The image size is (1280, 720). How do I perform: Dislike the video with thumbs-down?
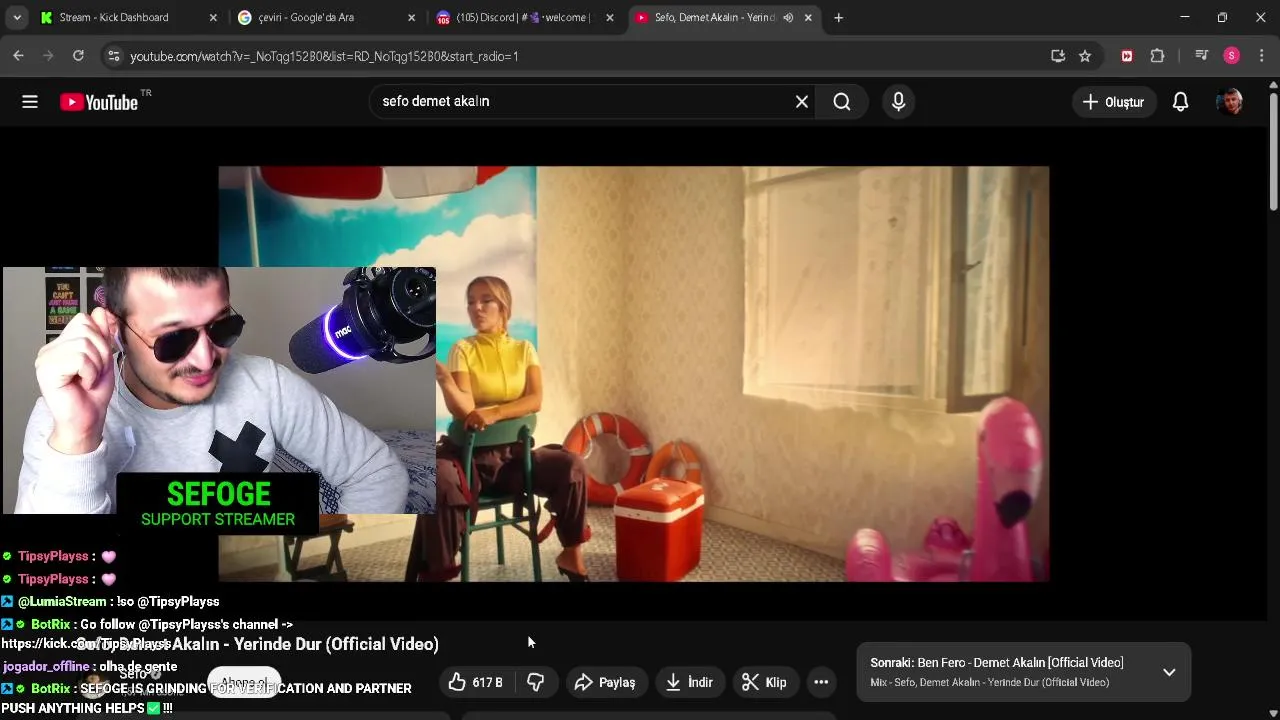(x=536, y=682)
